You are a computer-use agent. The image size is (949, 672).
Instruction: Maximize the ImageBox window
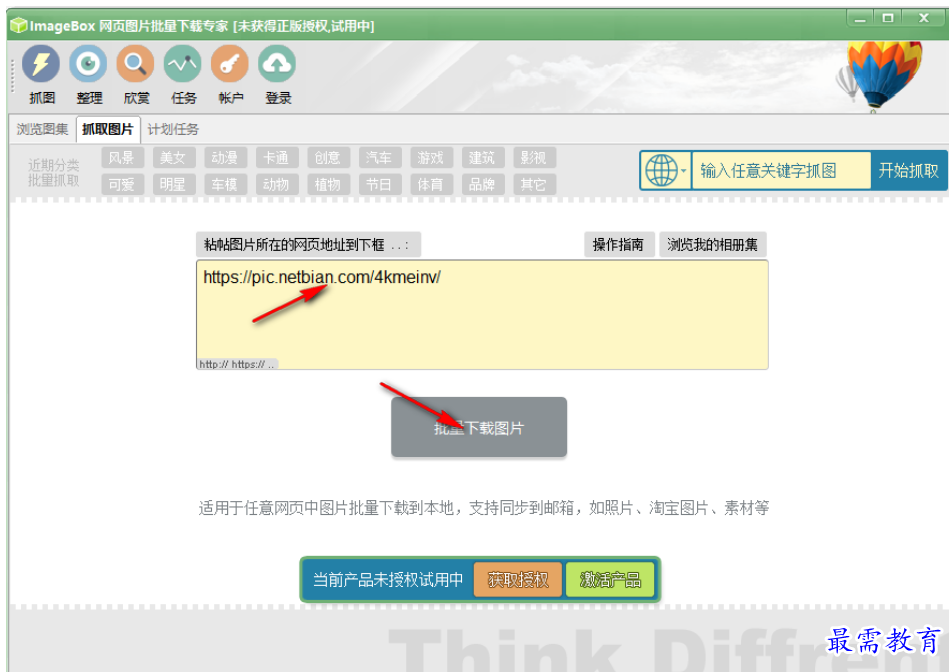[888, 18]
